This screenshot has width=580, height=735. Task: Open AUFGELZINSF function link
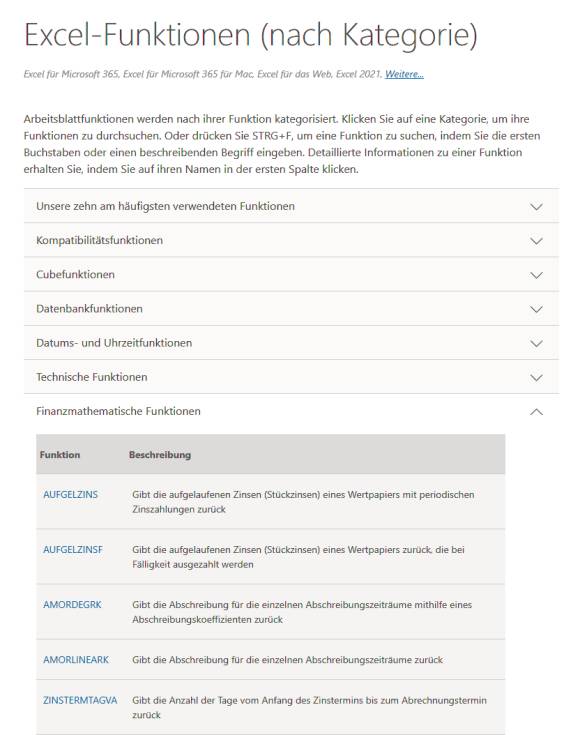point(73,549)
